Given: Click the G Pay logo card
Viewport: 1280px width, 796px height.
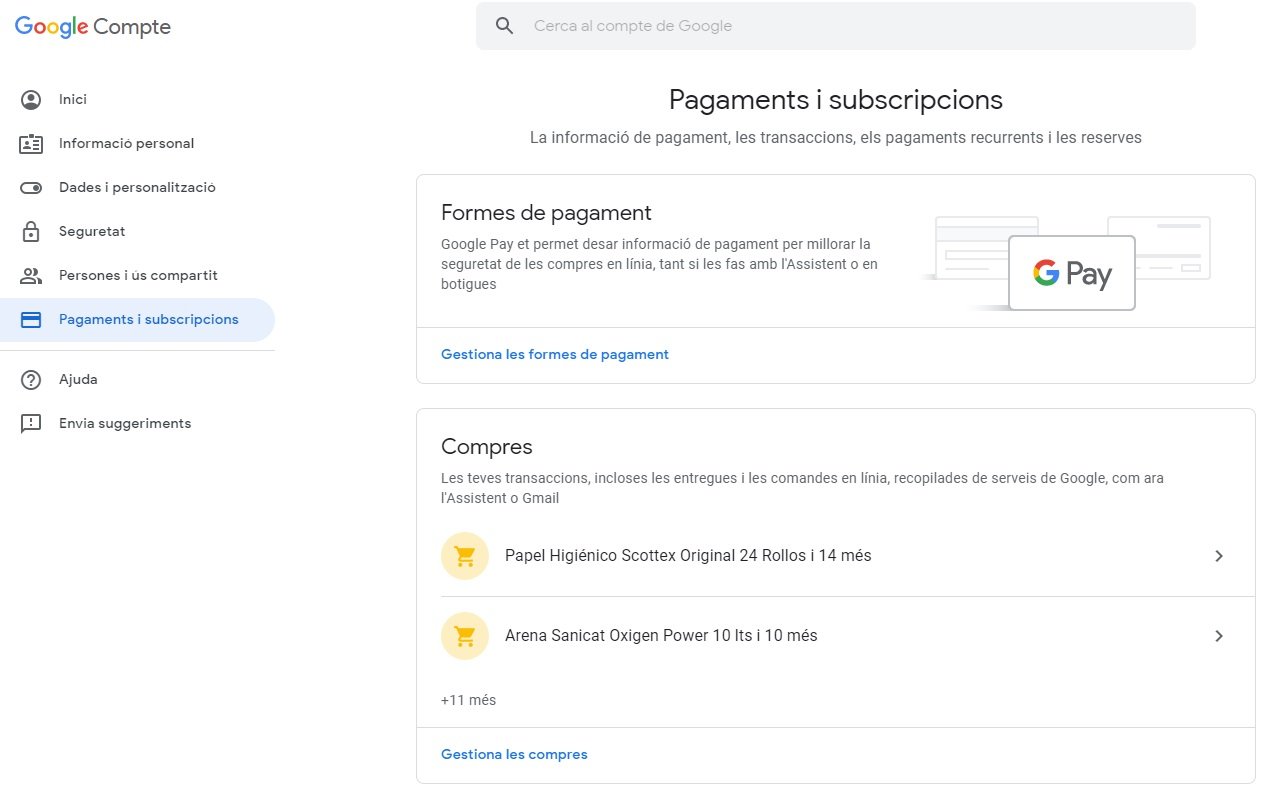Looking at the screenshot, I should [x=1071, y=272].
